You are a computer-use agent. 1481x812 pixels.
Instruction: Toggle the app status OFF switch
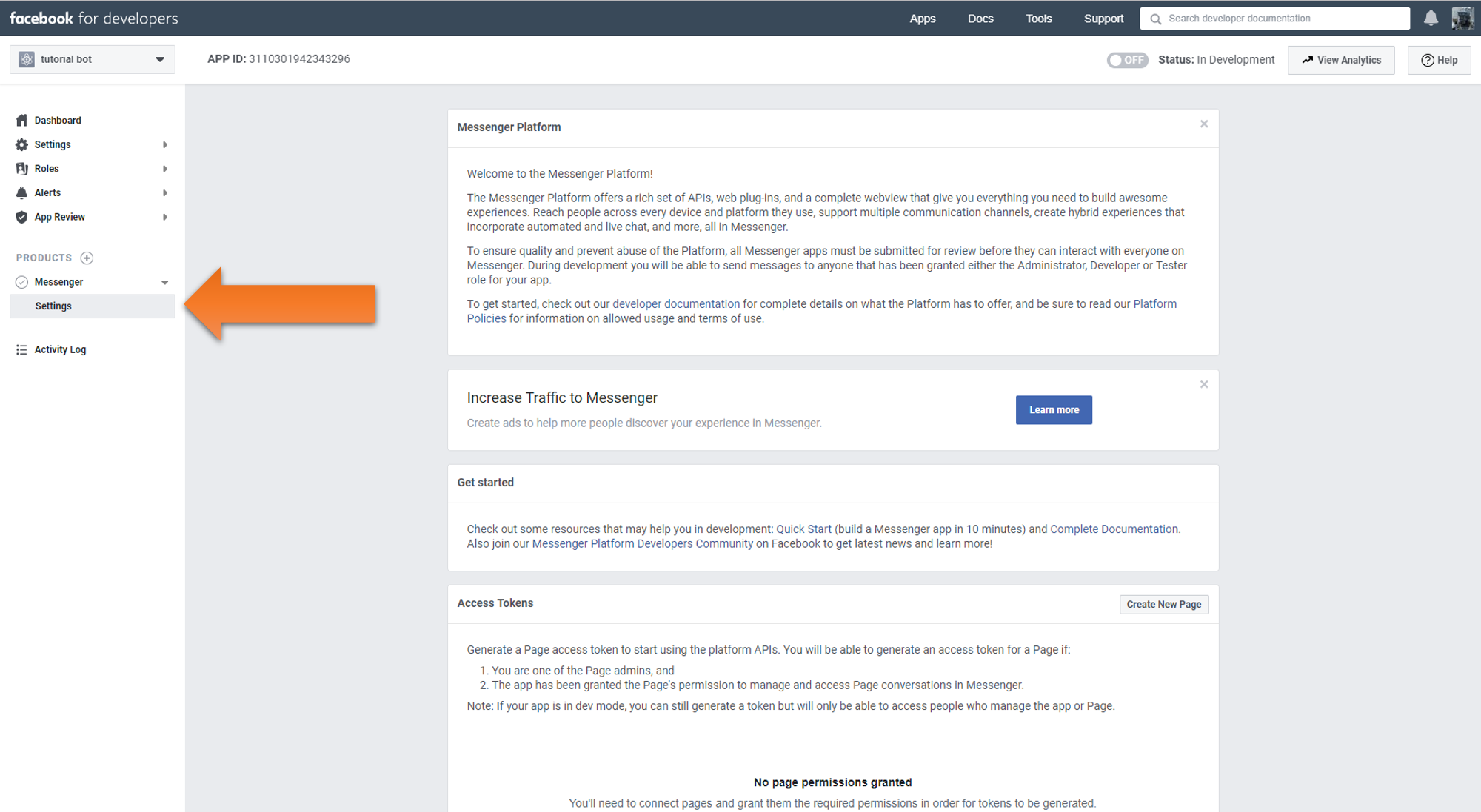(1126, 60)
